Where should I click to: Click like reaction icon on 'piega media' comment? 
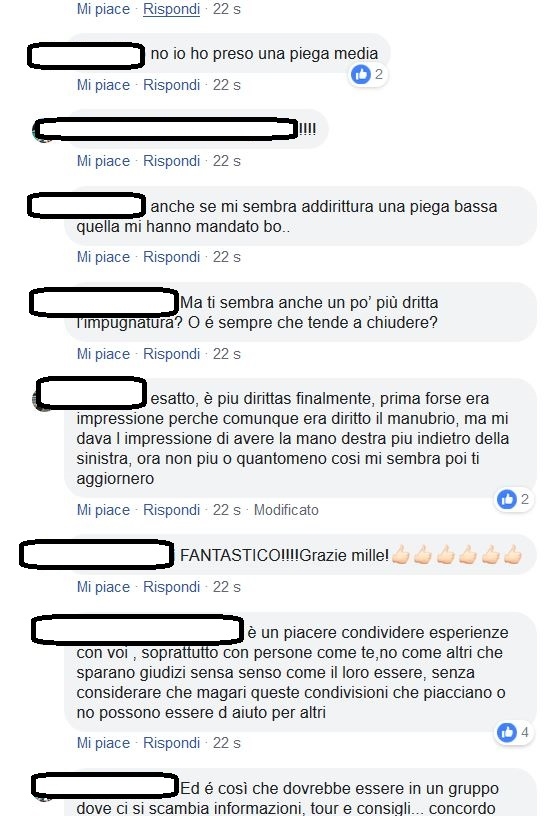(x=361, y=74)
